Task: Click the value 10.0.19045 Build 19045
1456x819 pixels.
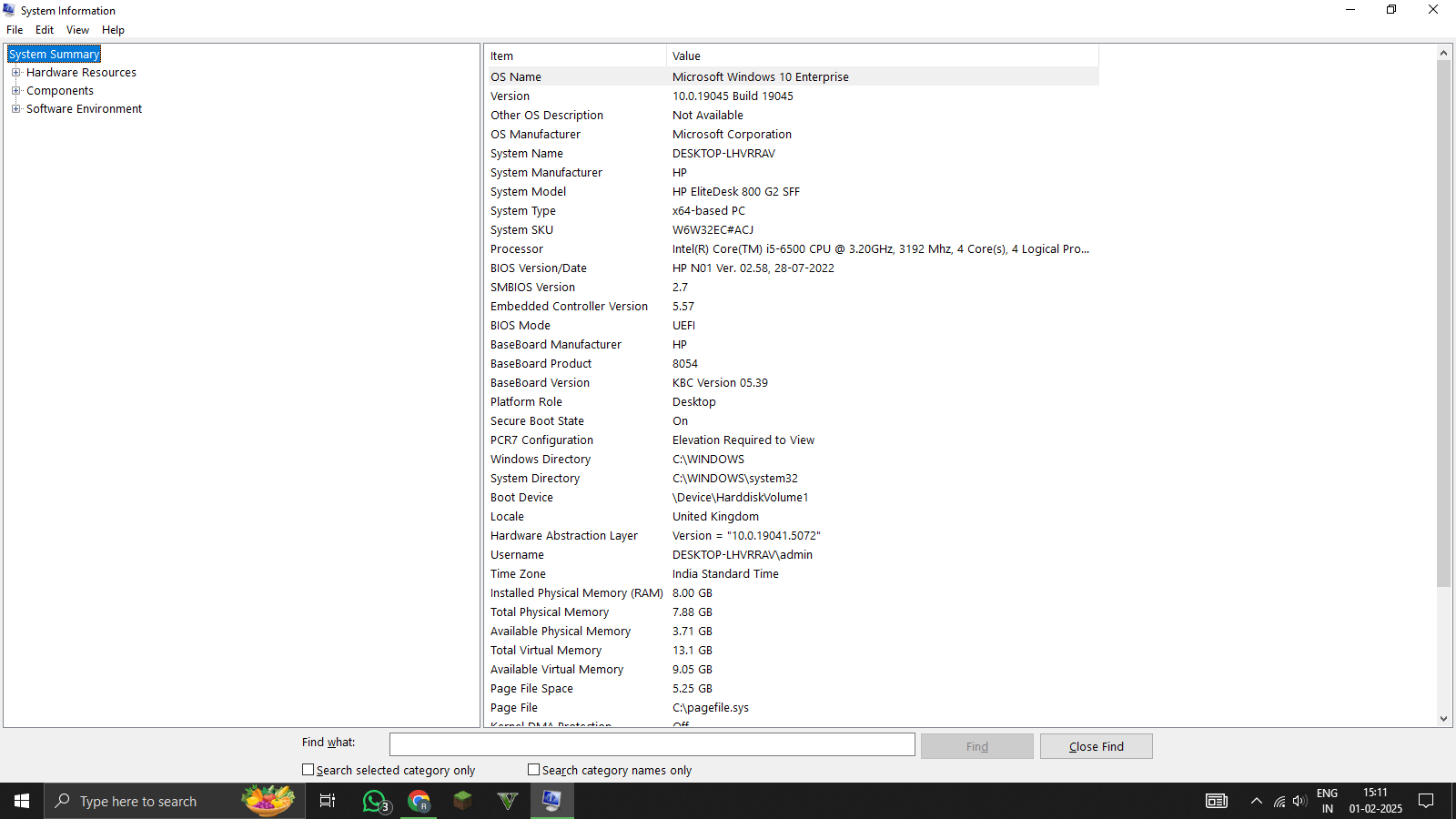Action: (733, 96)
